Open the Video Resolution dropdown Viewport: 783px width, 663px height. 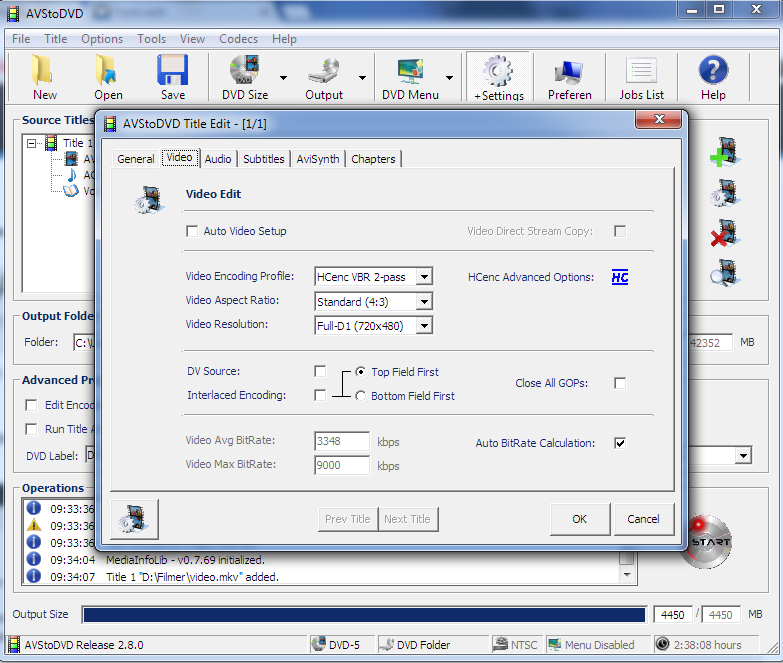[424, 326]
